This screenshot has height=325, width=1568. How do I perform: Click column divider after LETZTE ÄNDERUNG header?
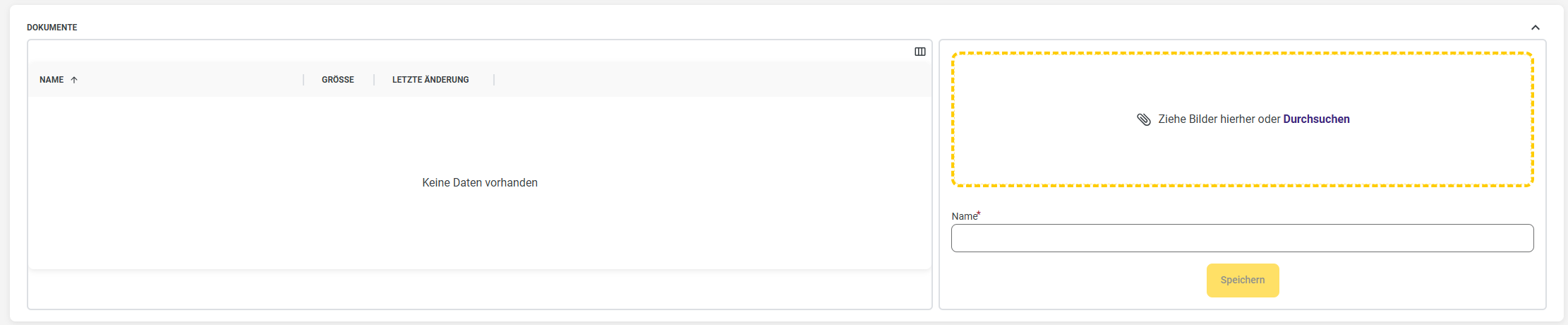[x=494, y=80]
